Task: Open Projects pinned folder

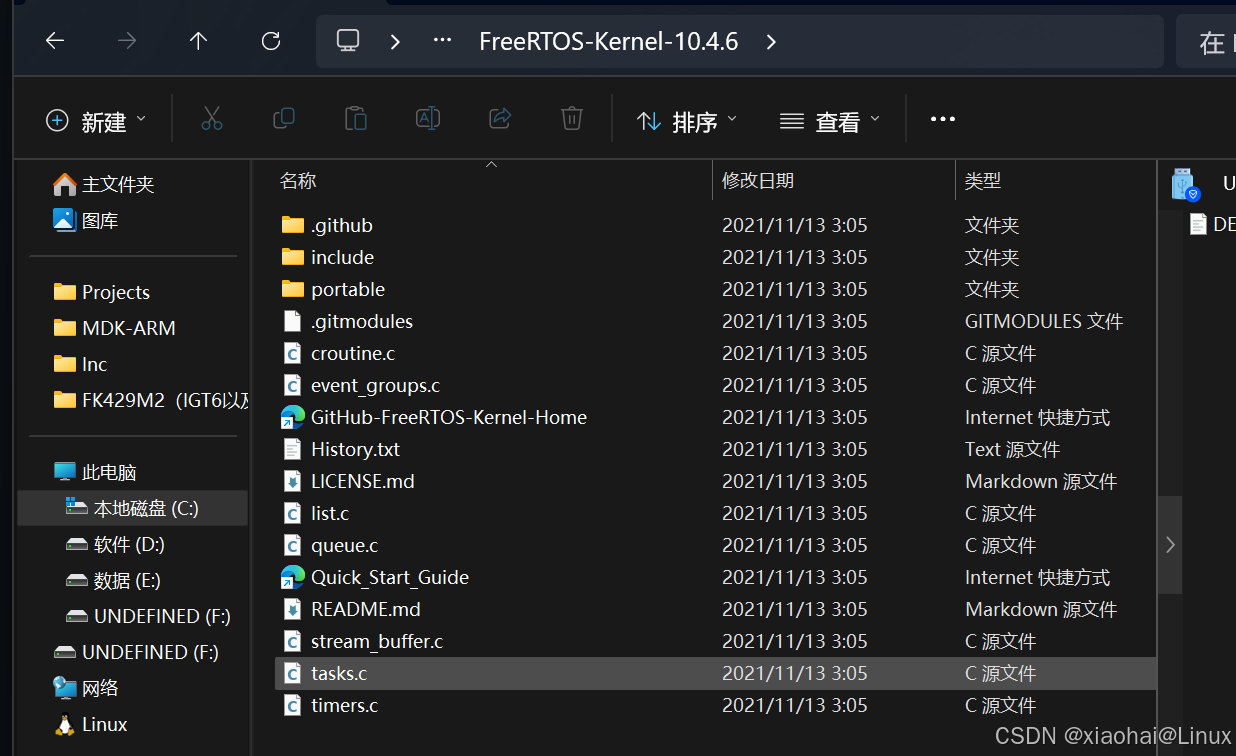Action: 102,292
